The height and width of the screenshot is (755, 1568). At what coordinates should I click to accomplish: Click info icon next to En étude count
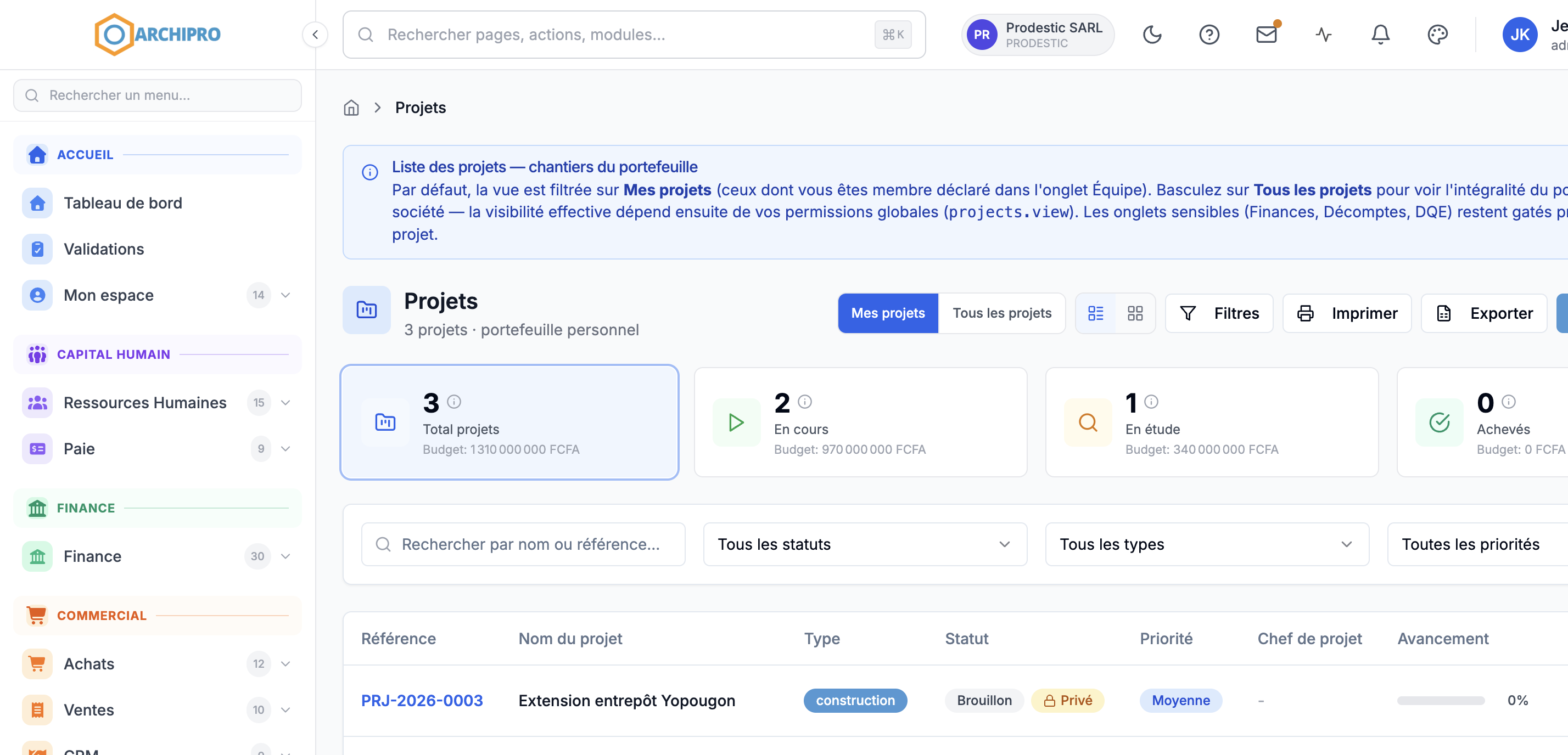coord(1151,402)
